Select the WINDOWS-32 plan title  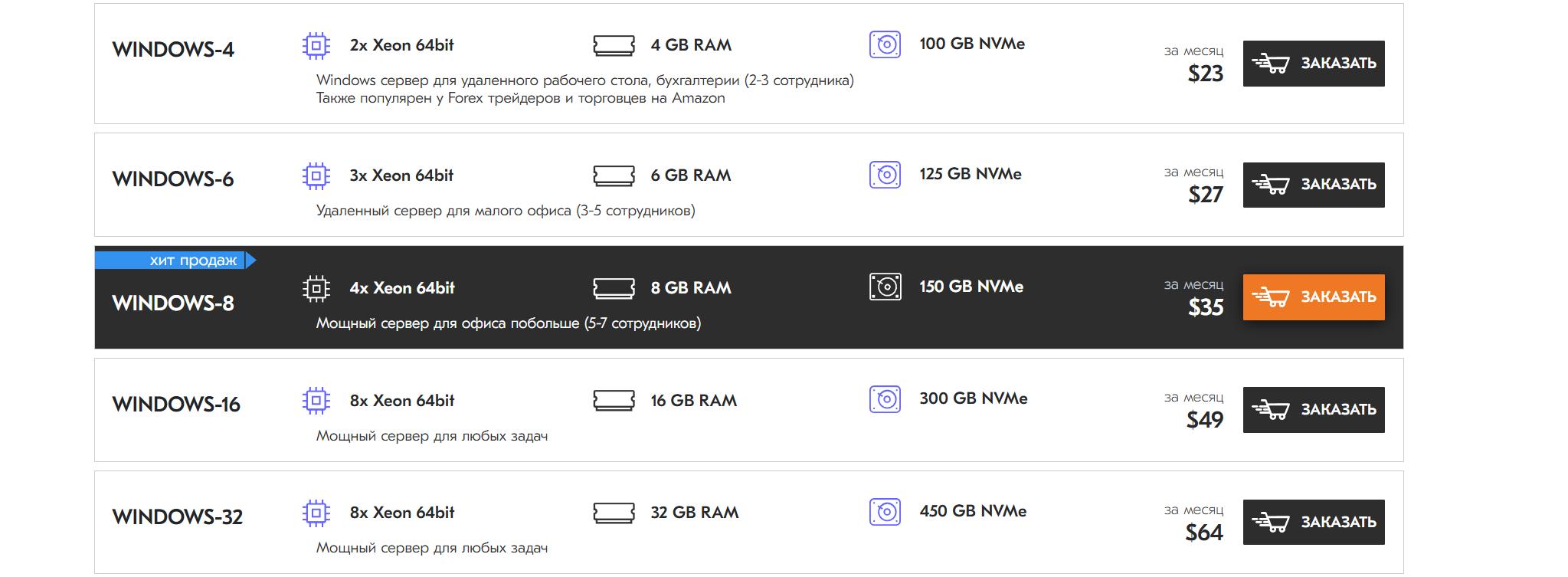[178, 517]
